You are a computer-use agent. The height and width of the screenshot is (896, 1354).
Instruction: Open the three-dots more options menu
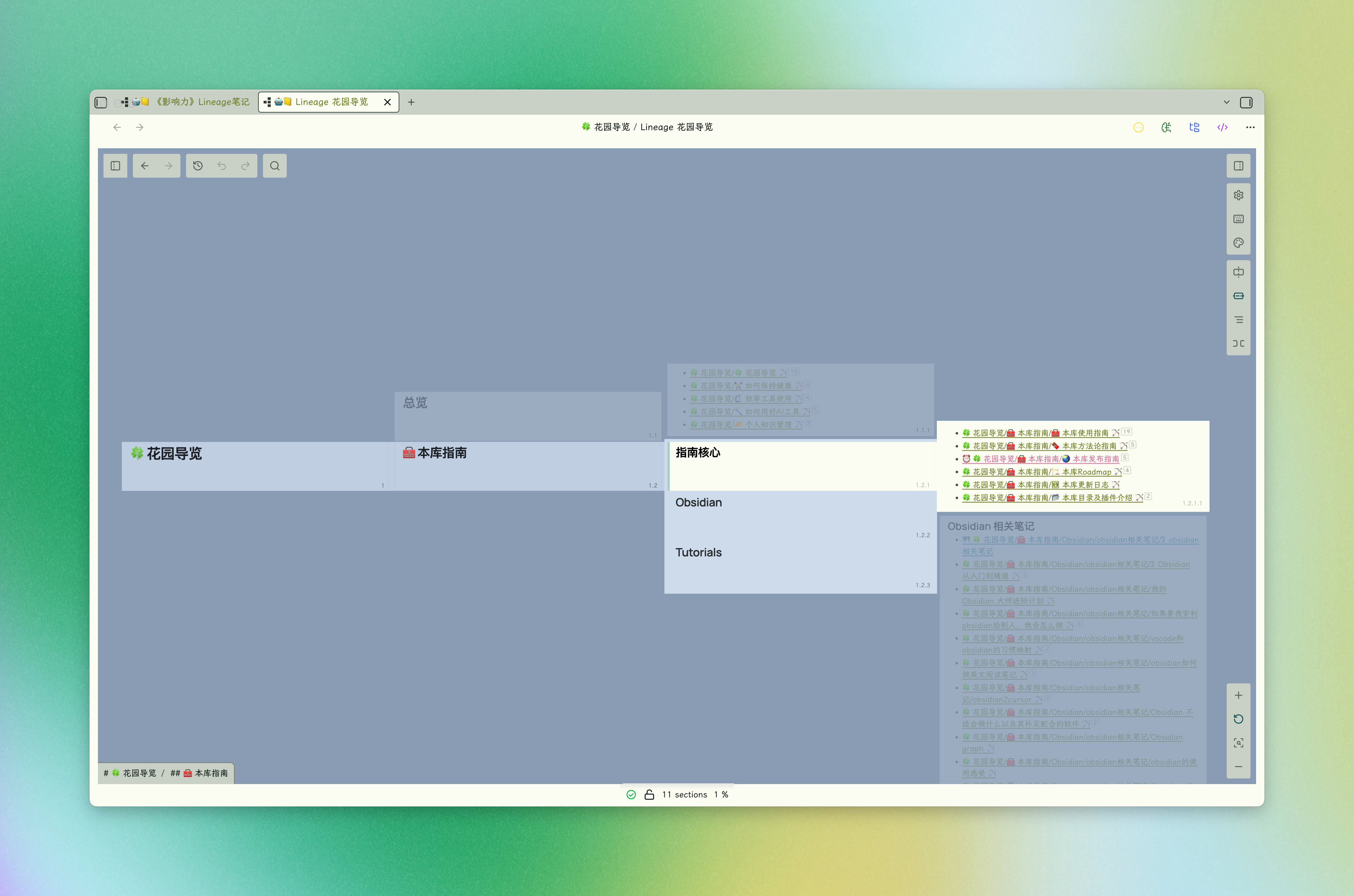(1250, 127)
